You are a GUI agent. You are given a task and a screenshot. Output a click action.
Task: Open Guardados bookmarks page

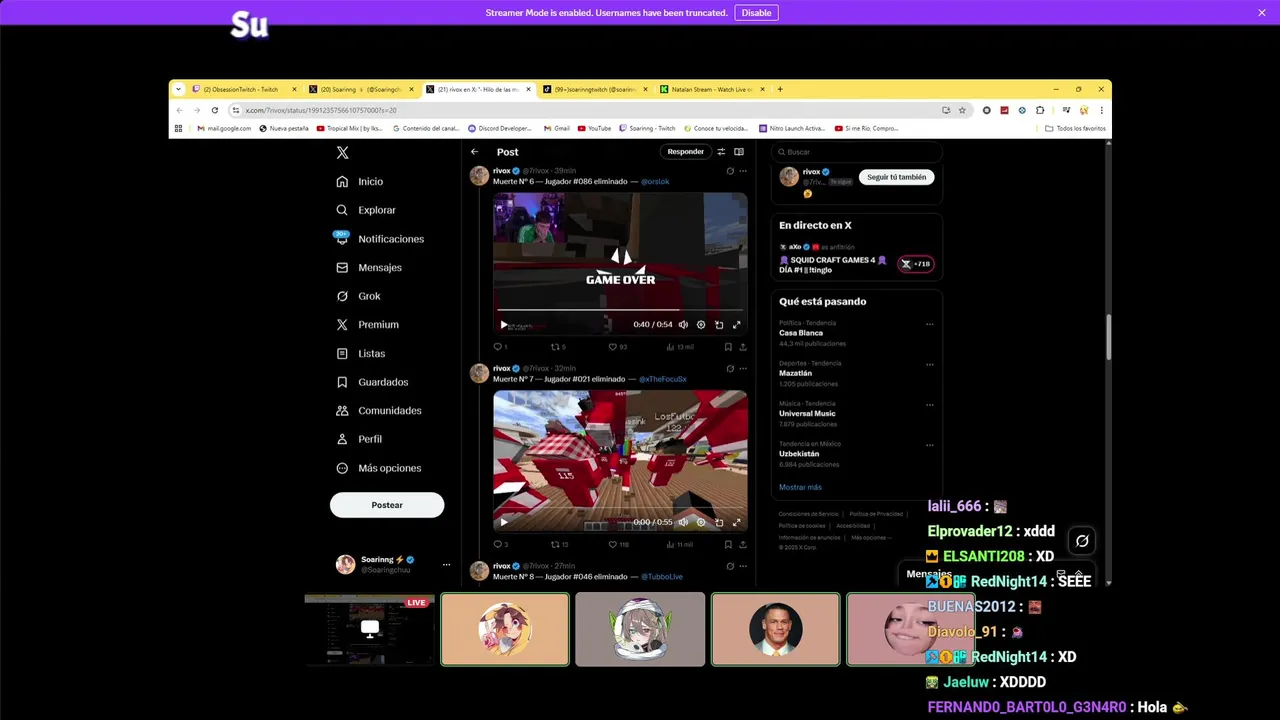(372, 382)
